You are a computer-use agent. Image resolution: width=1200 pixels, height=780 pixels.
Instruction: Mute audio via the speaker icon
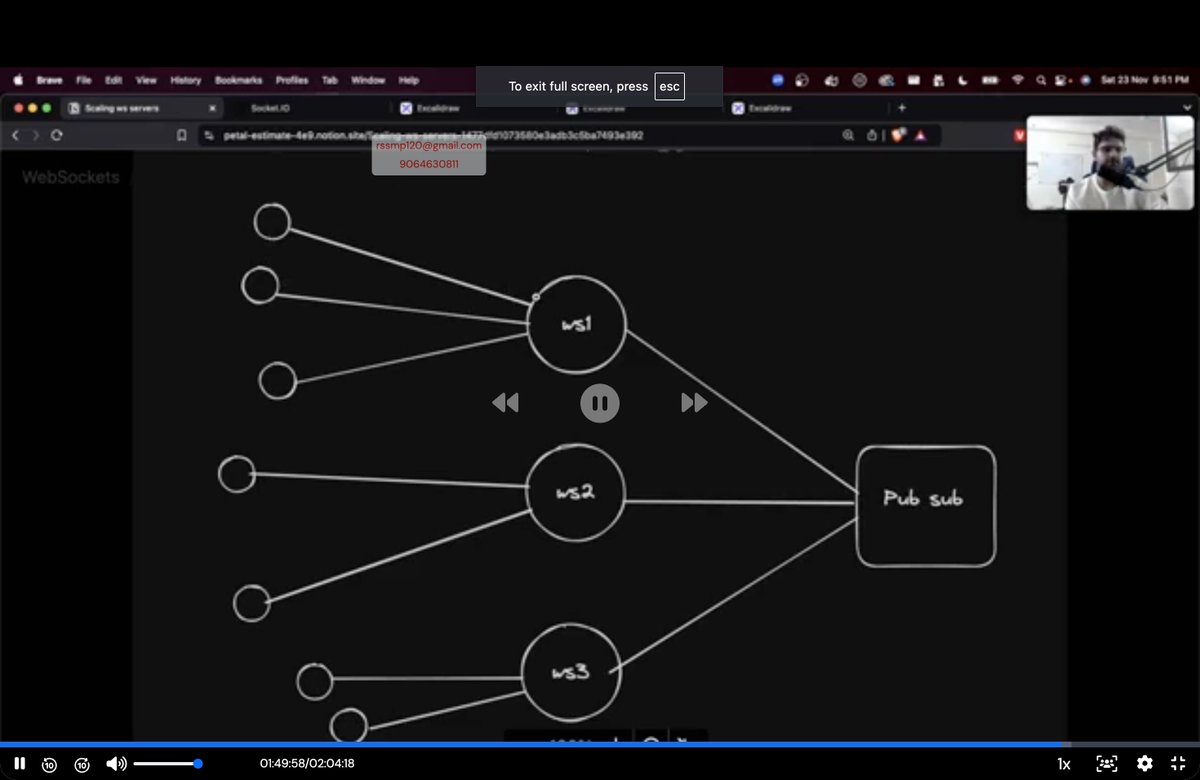tap(114, 763)
